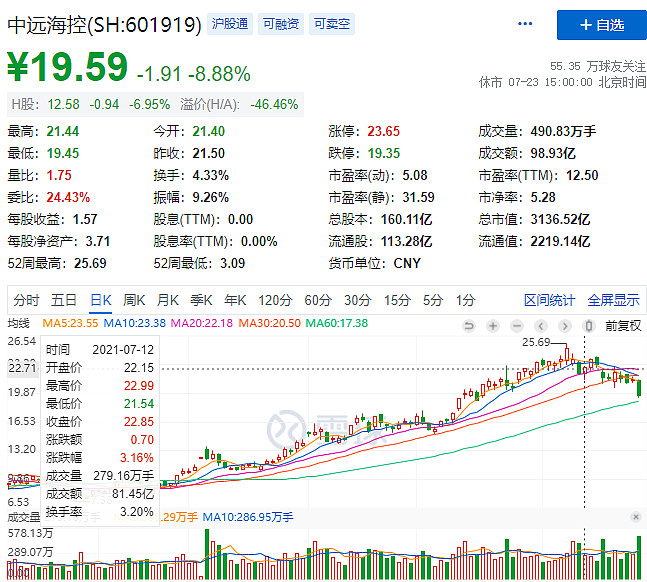The image size is (647, 582).
Task: Select the 月K monthly chart tab
Action: (168, 300)
